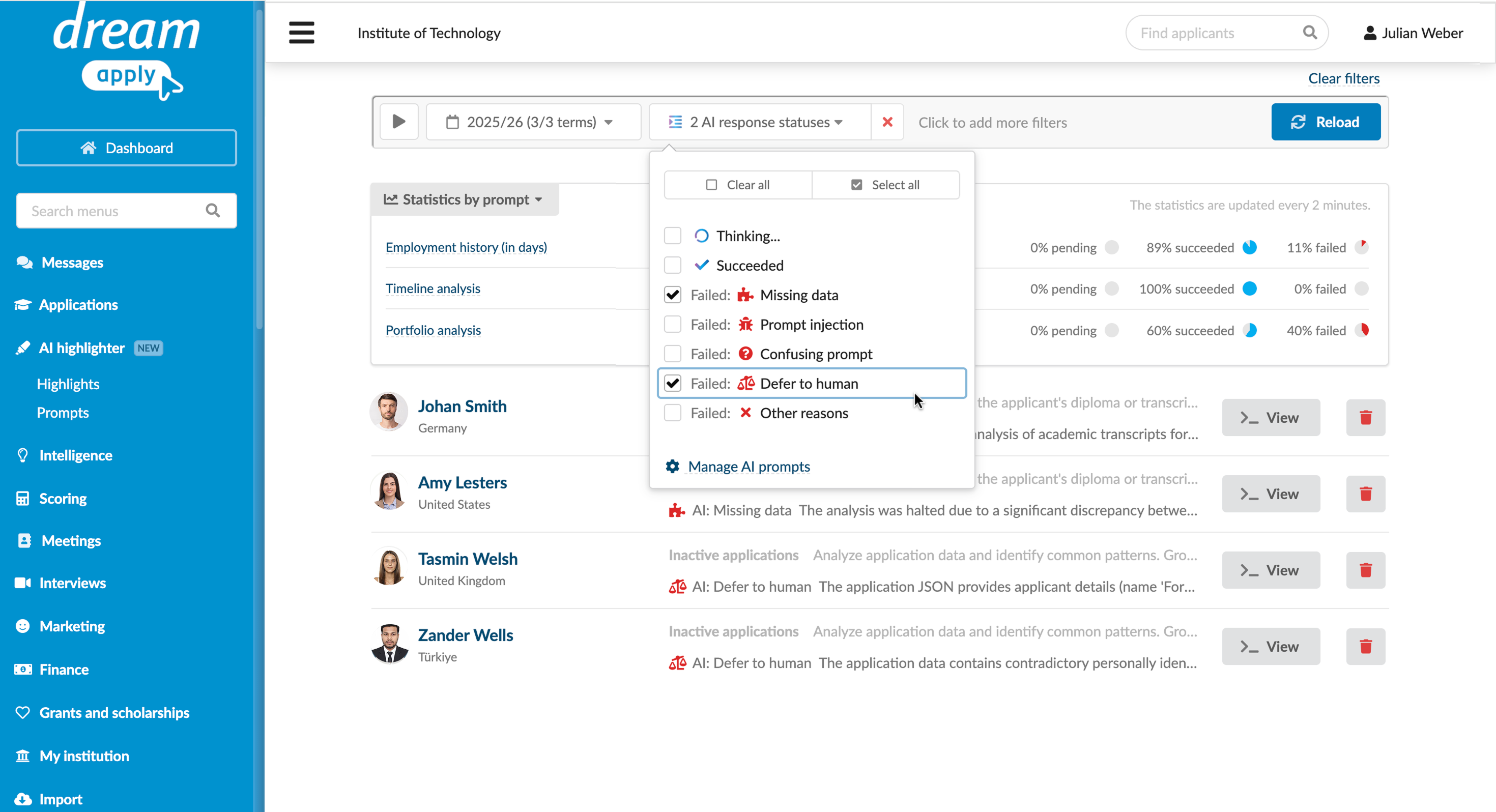Click Grants and scholarships heart icon

[23, 713]
